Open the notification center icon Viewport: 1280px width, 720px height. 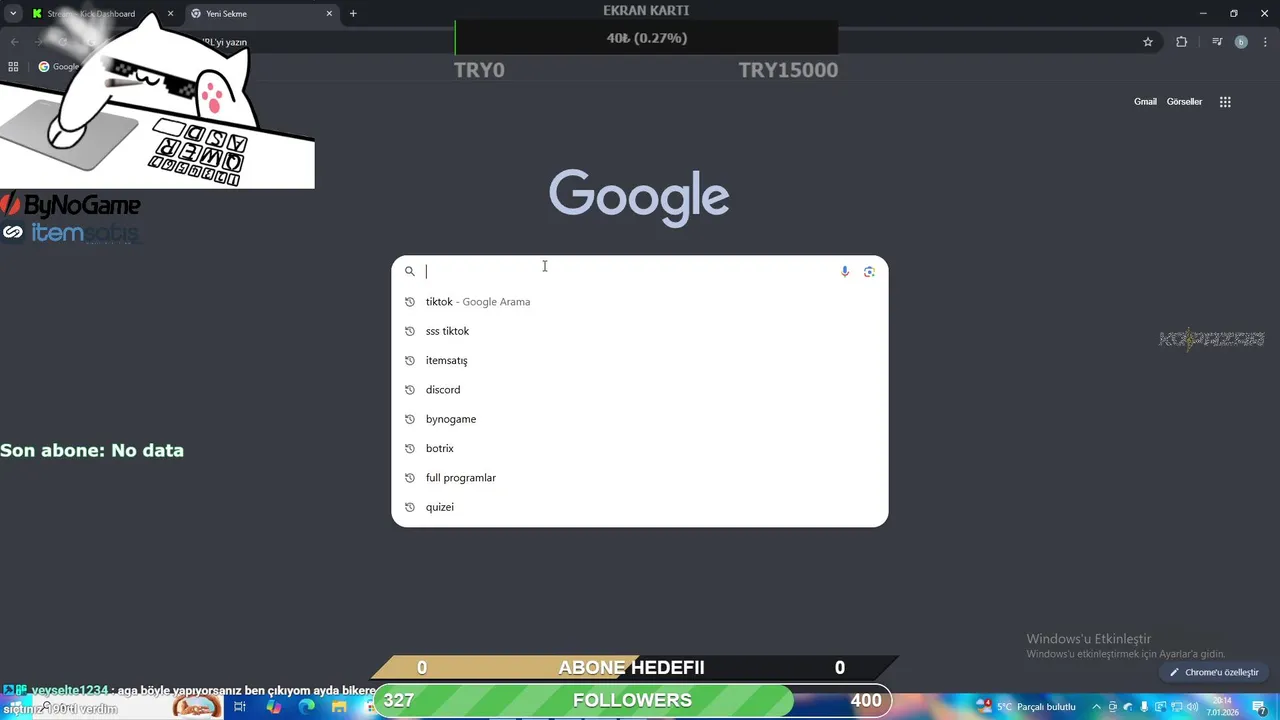click(x=1260, y=707)
